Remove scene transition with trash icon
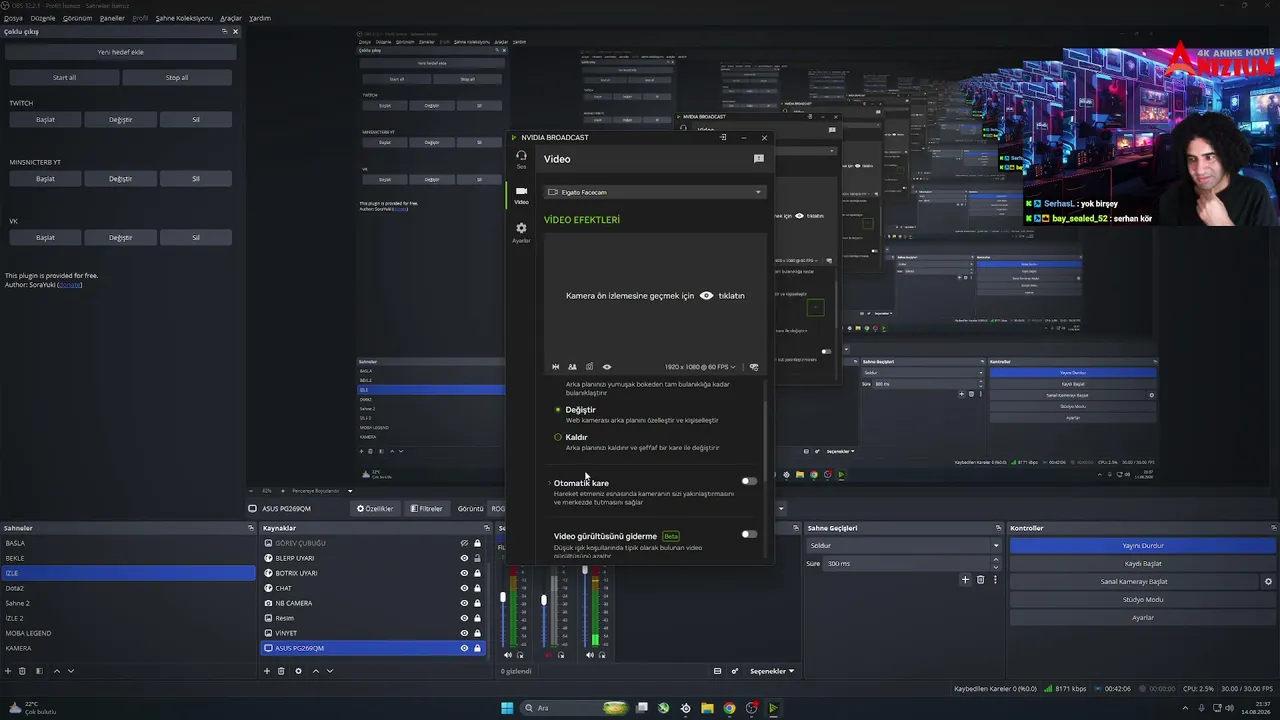This screenshot has width=1280, height=720. (x=980, y=580)
